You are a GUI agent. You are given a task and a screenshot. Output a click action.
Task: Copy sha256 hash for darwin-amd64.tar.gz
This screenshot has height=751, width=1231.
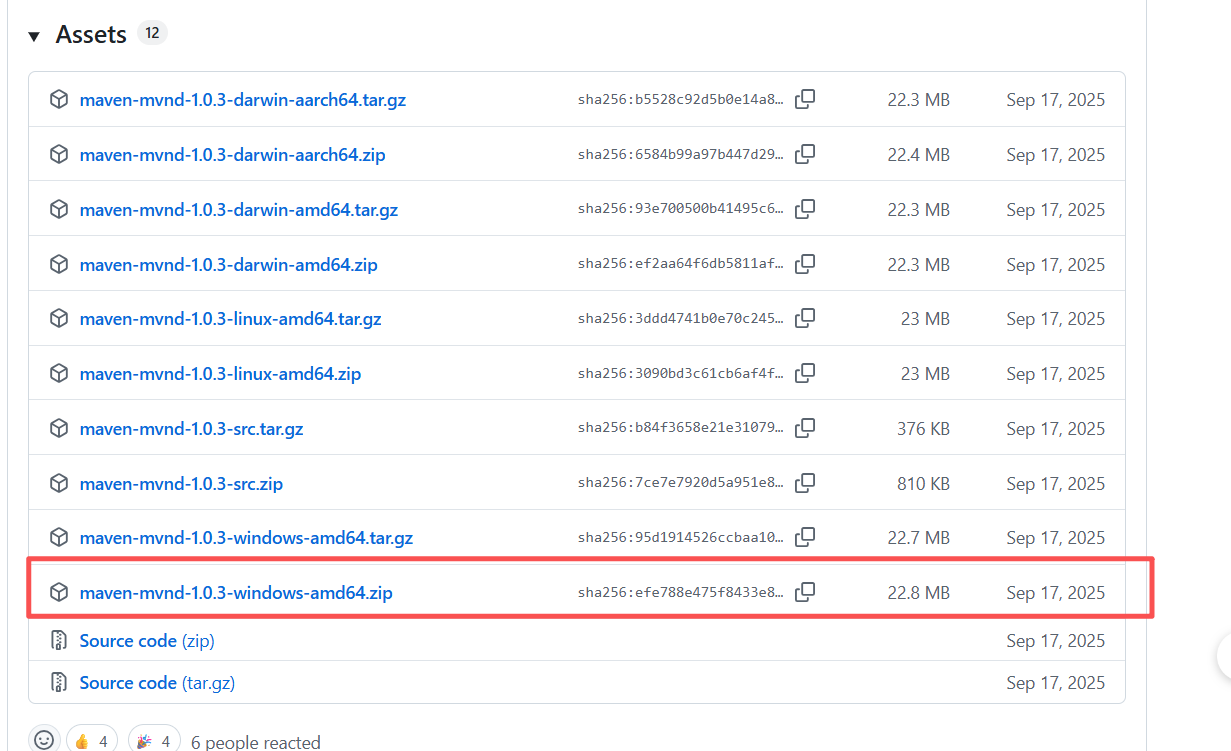[x=805, y=209]
